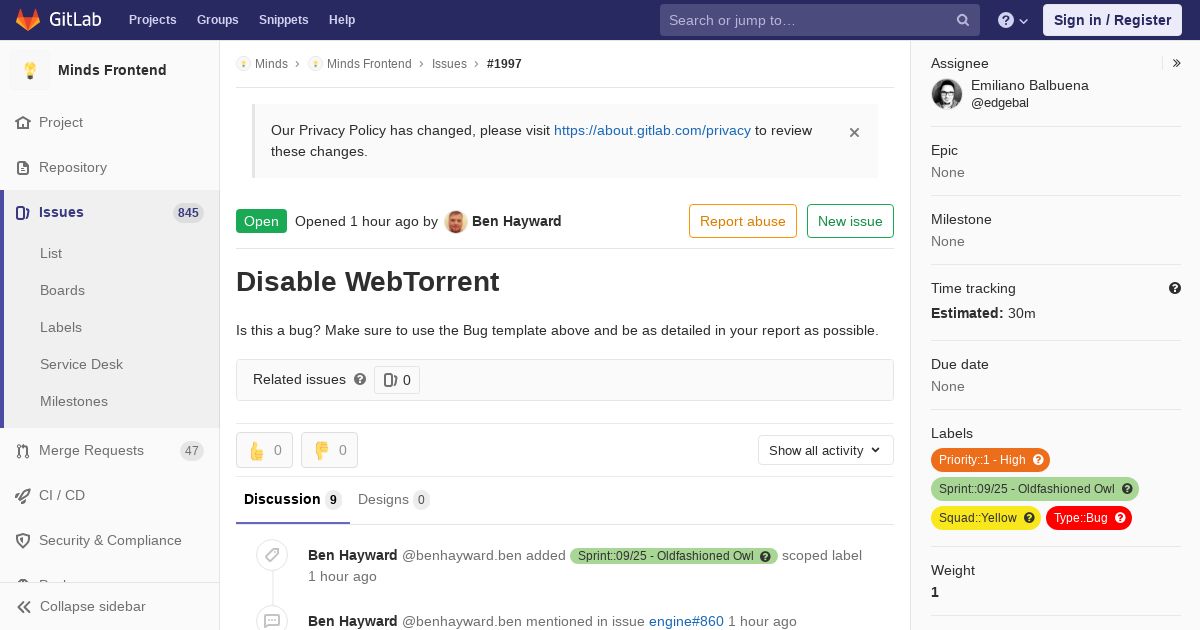The image size is (1200, 630).
Task: Click the Priority::1 - High label
Action: (x=982, y=460)
